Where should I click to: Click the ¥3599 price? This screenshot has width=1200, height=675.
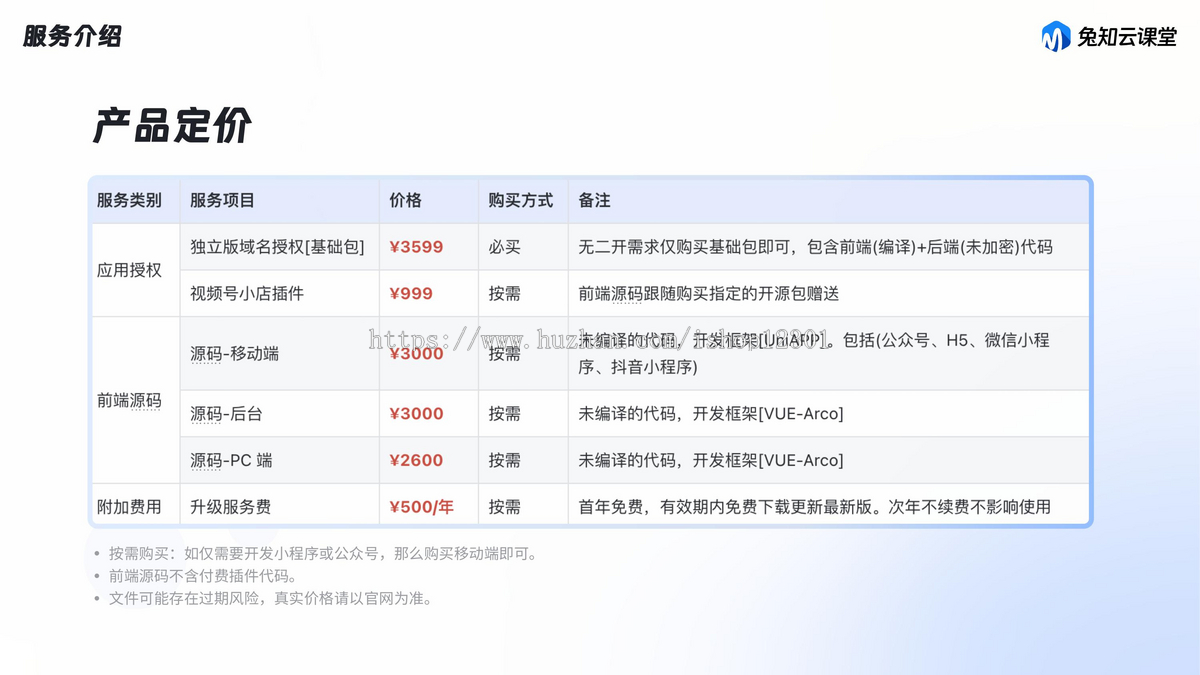tap(416, 247)
